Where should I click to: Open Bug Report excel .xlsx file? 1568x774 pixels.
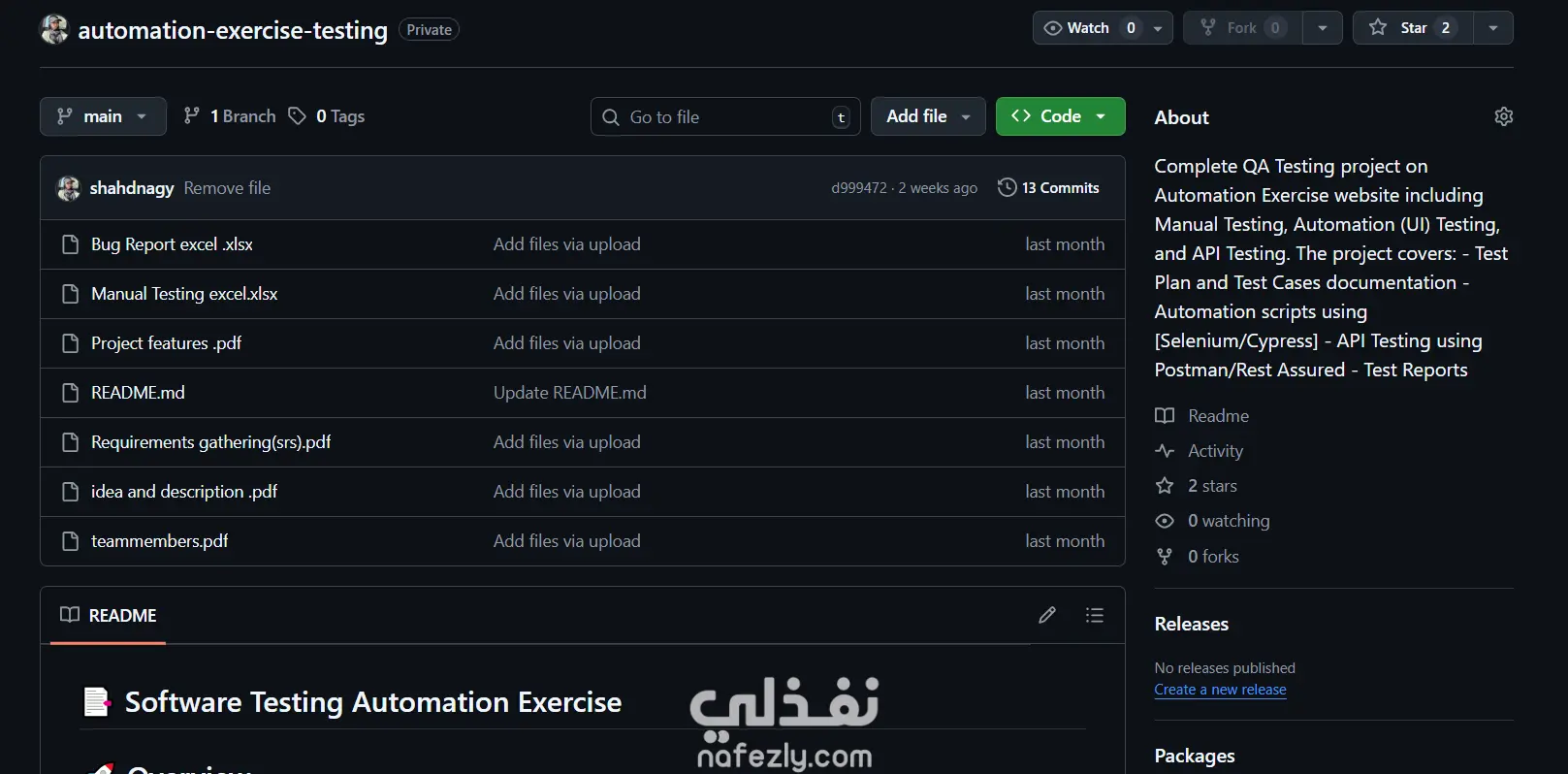click(172, 244)
